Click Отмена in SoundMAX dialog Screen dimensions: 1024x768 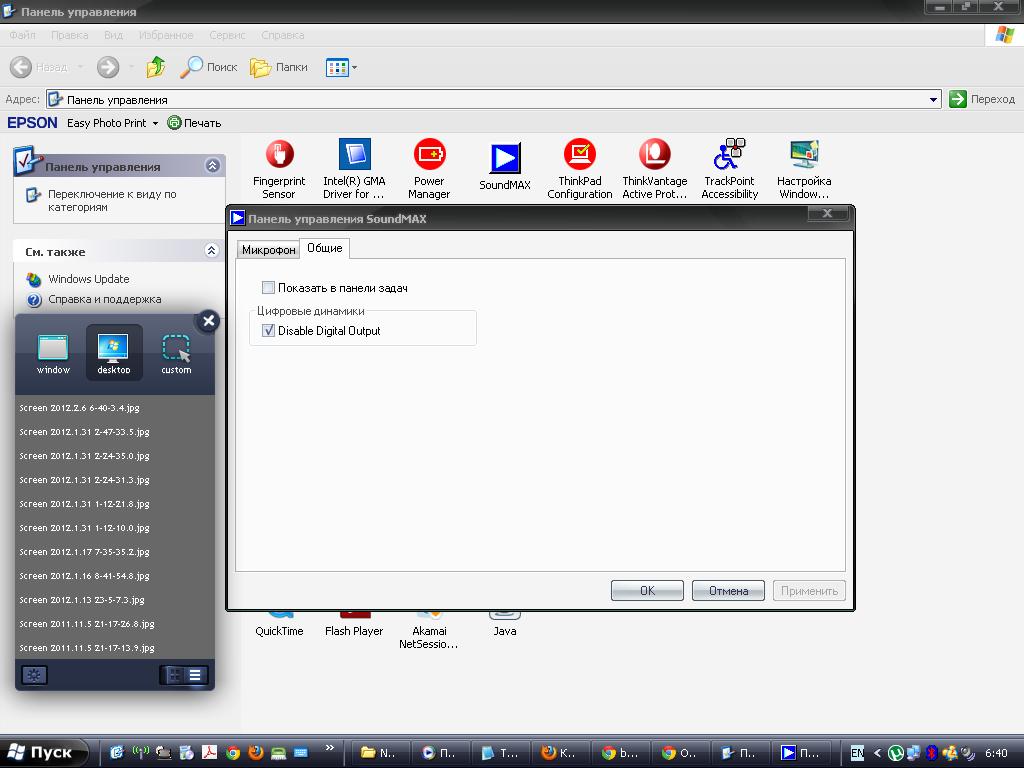728,590
